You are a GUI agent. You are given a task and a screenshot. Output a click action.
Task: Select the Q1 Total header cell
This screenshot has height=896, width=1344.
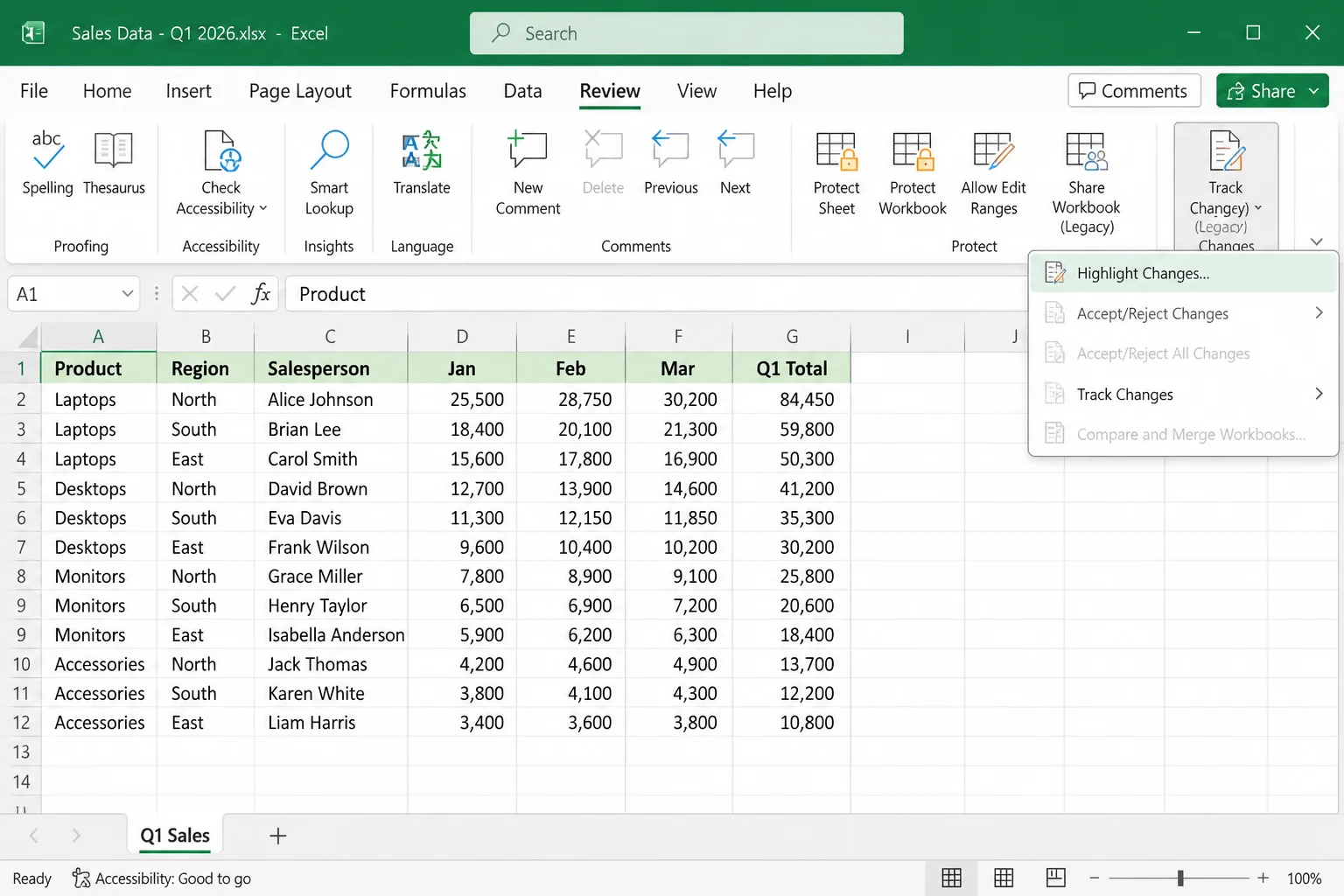click(x=791, y=368)
